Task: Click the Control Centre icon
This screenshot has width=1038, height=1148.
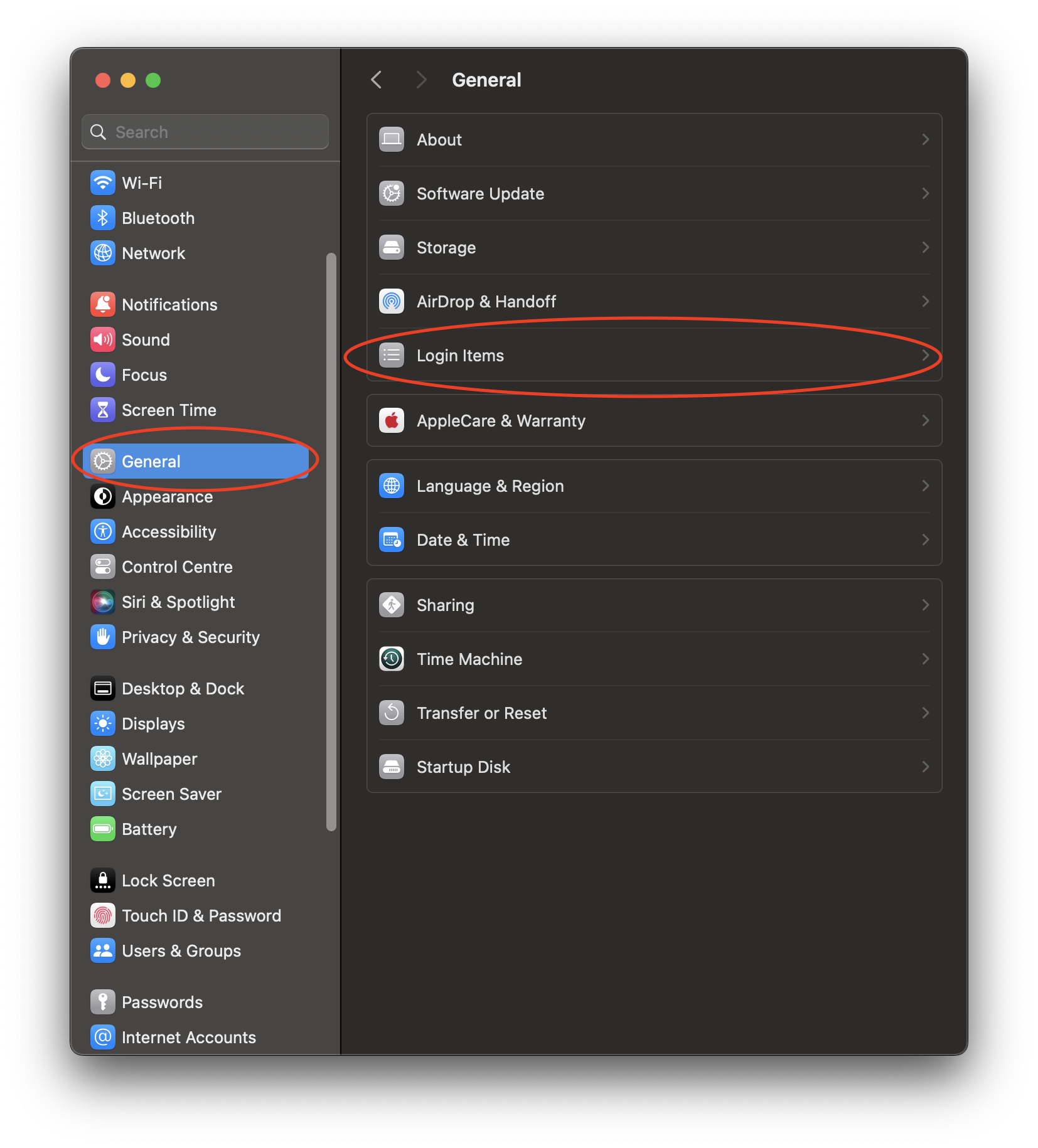Action: tap(103, 566)
